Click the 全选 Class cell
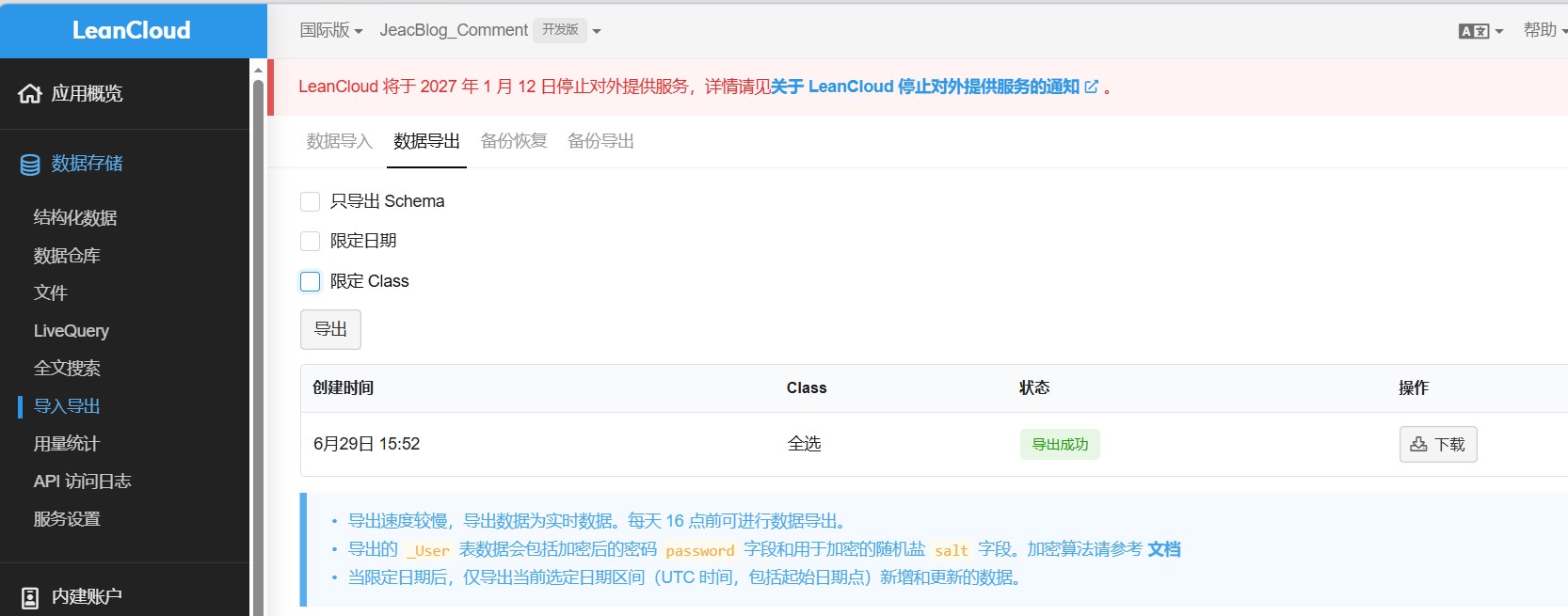Image resolution: width=1568 pixels, height=616 pixels. pyautogui.click(x=805, y=444)
